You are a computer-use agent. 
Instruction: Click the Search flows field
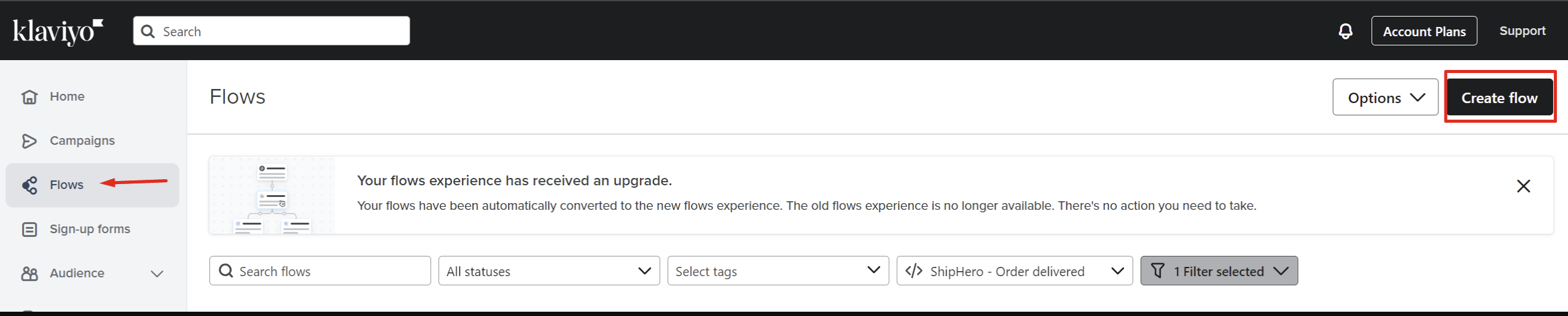[x=320, y=271]
